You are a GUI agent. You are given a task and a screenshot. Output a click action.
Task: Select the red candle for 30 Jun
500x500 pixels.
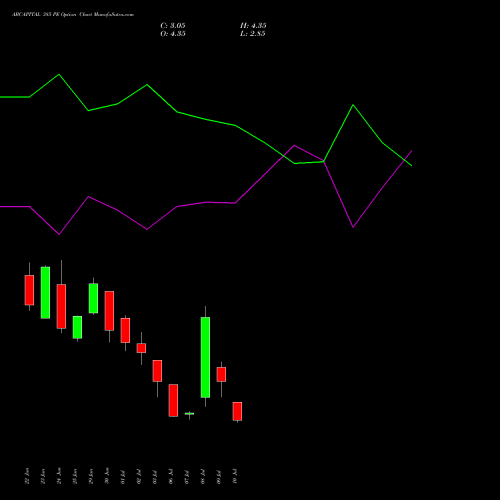[x=109, y=311]
